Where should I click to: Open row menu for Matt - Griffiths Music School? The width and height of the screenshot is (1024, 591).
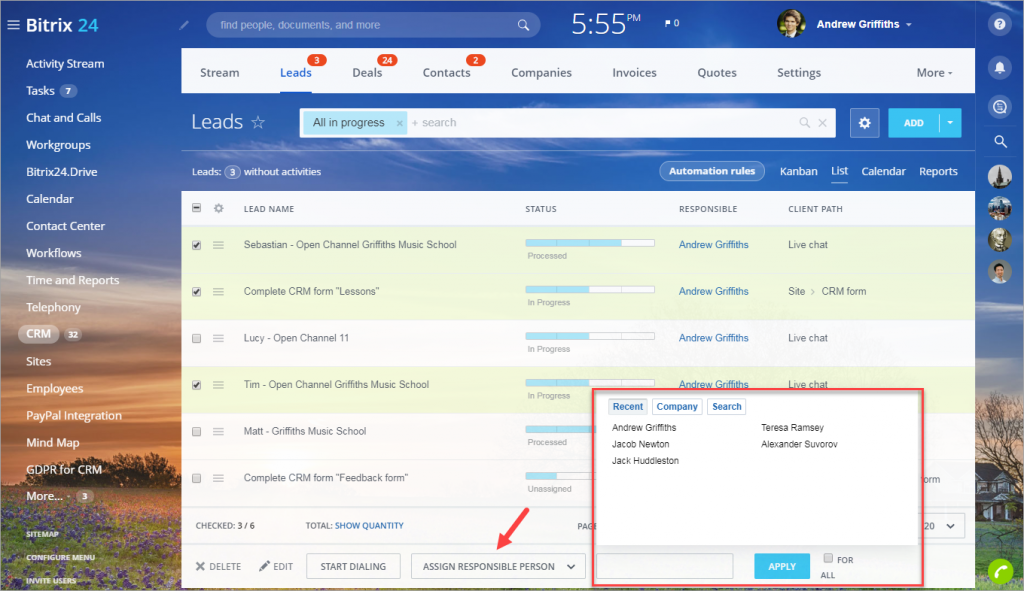(x=218, y=432)
